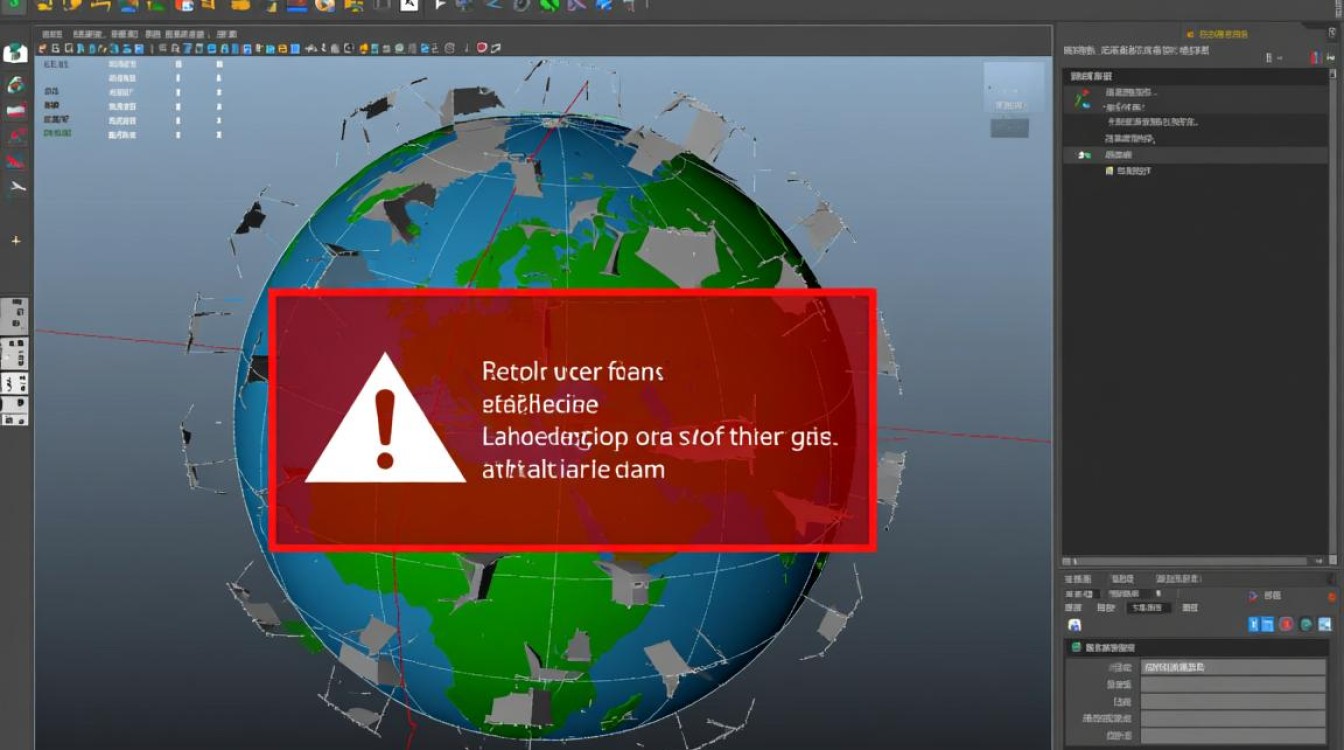This screenshot has height=750, width=1344.
Task: Click the bottommost empty property field
Action: pyautogui.click(x=1233, y=736)
